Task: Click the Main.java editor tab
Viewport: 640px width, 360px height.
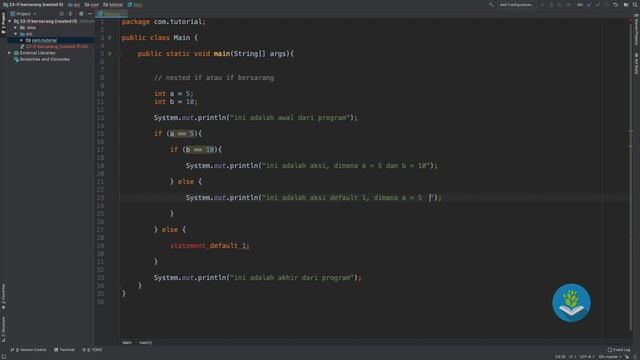Action: (112, 13)
